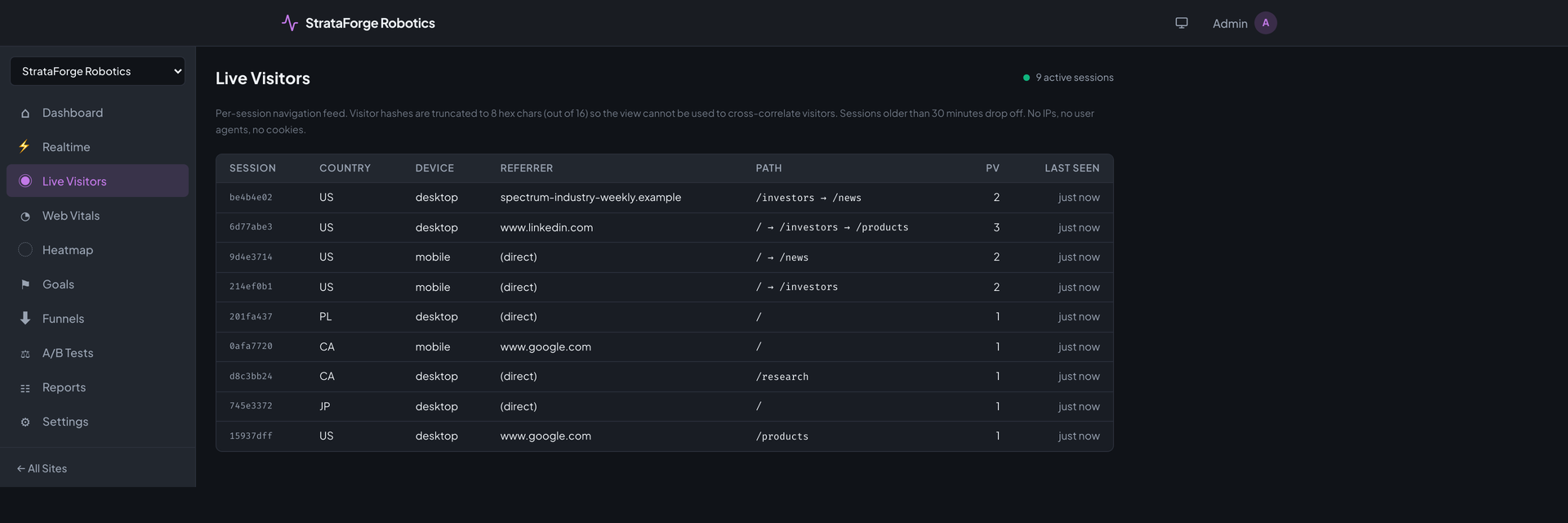The height and width of the screenshot is (523, 1568).
Task: Select session 9d4e3714
Action: 251,257
